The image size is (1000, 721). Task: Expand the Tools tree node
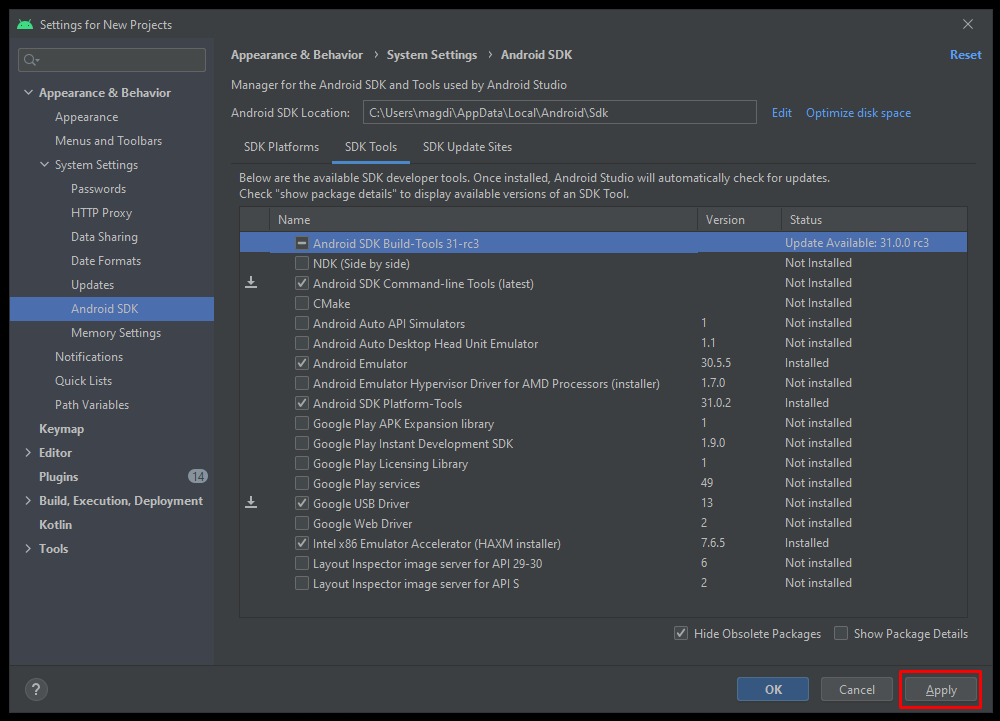(x=28, y=548)
